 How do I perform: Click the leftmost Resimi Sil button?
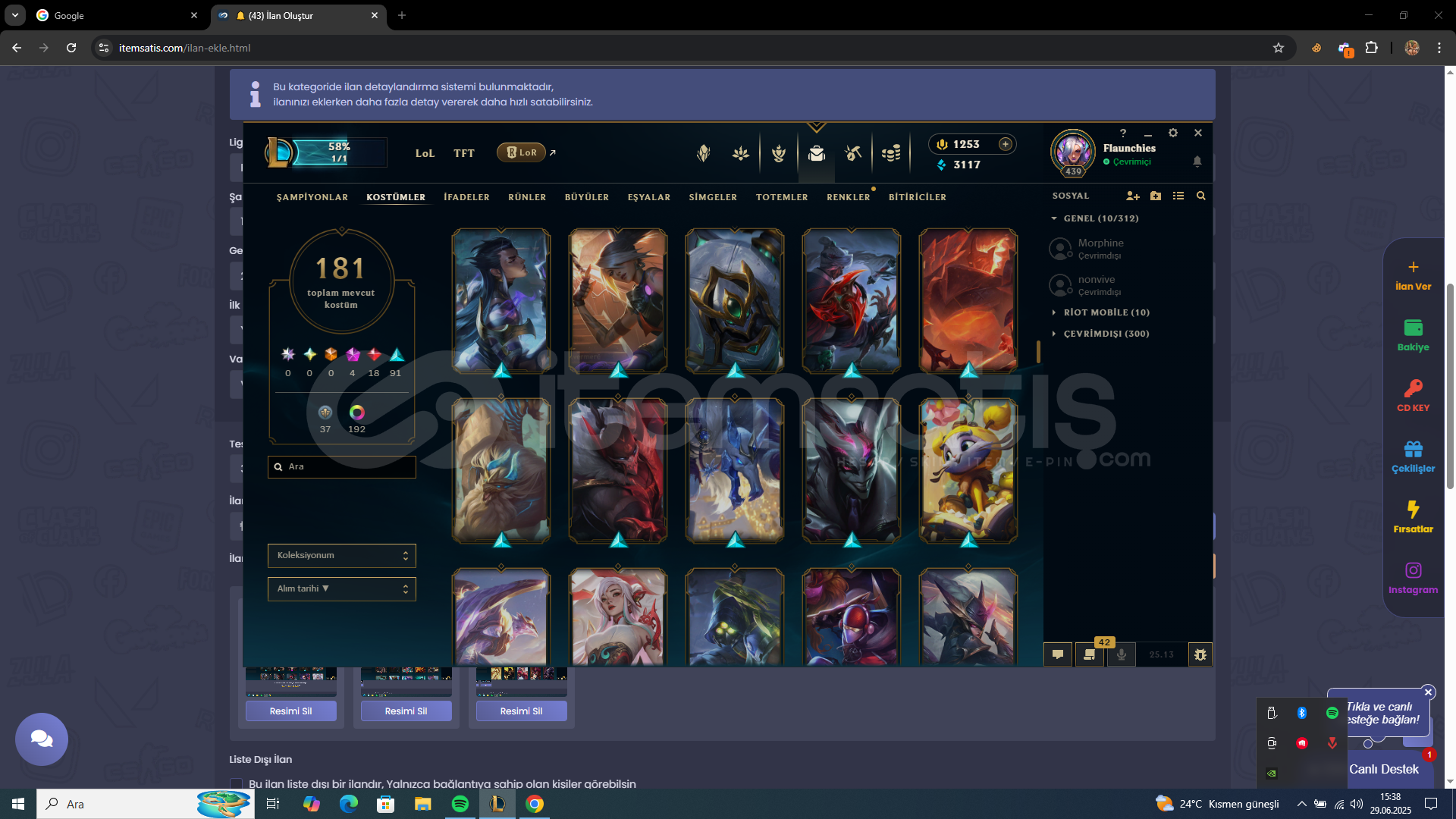[291, 711]
